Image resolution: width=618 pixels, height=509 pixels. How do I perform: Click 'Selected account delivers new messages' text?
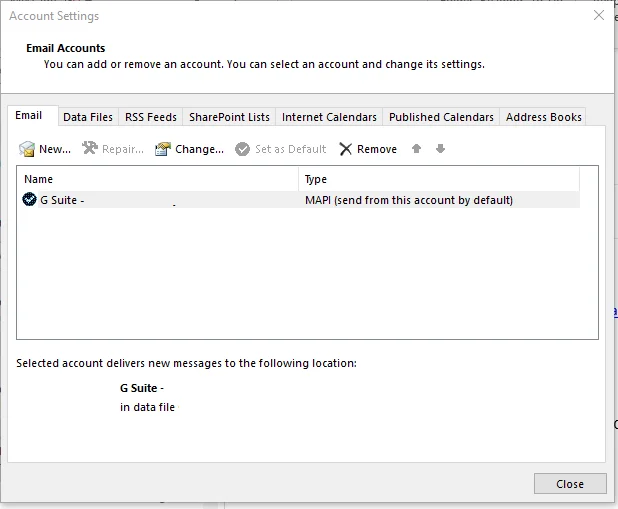pos(186,363)
